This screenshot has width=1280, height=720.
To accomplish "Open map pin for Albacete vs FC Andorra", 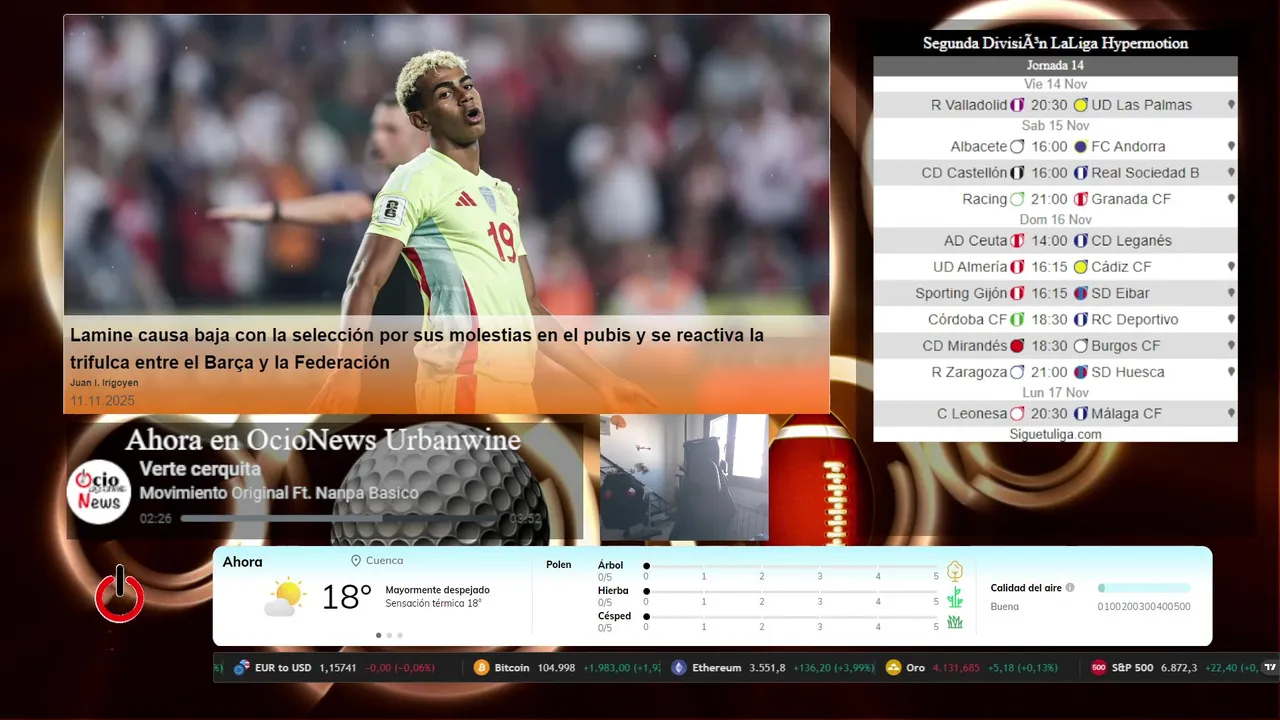I will [1231, 147].
